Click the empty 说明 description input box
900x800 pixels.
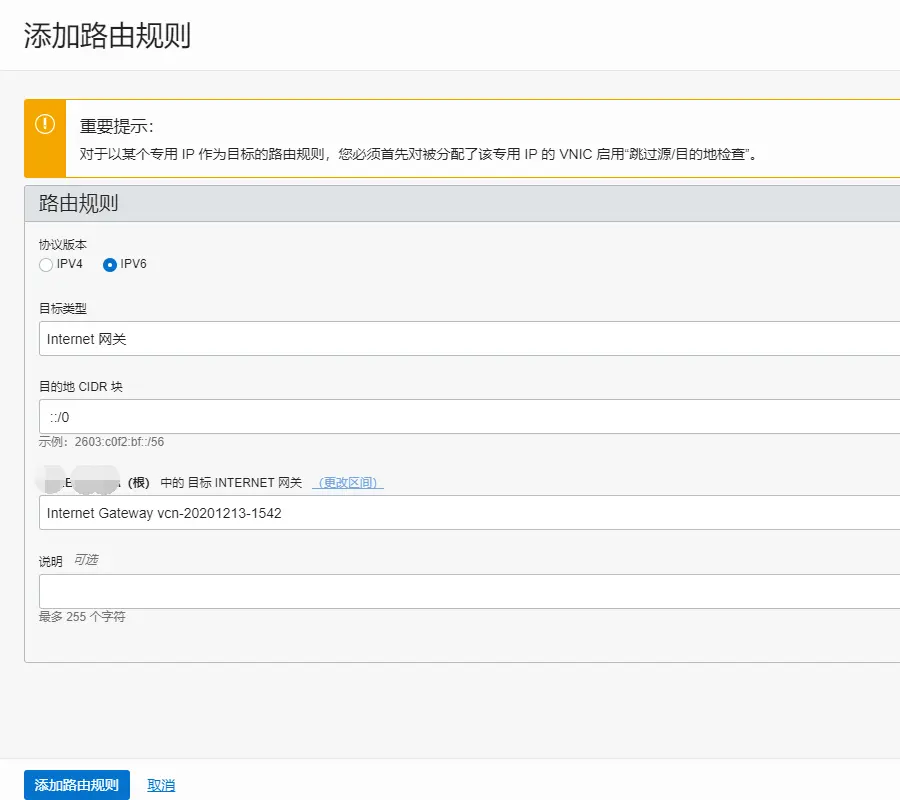468,591
